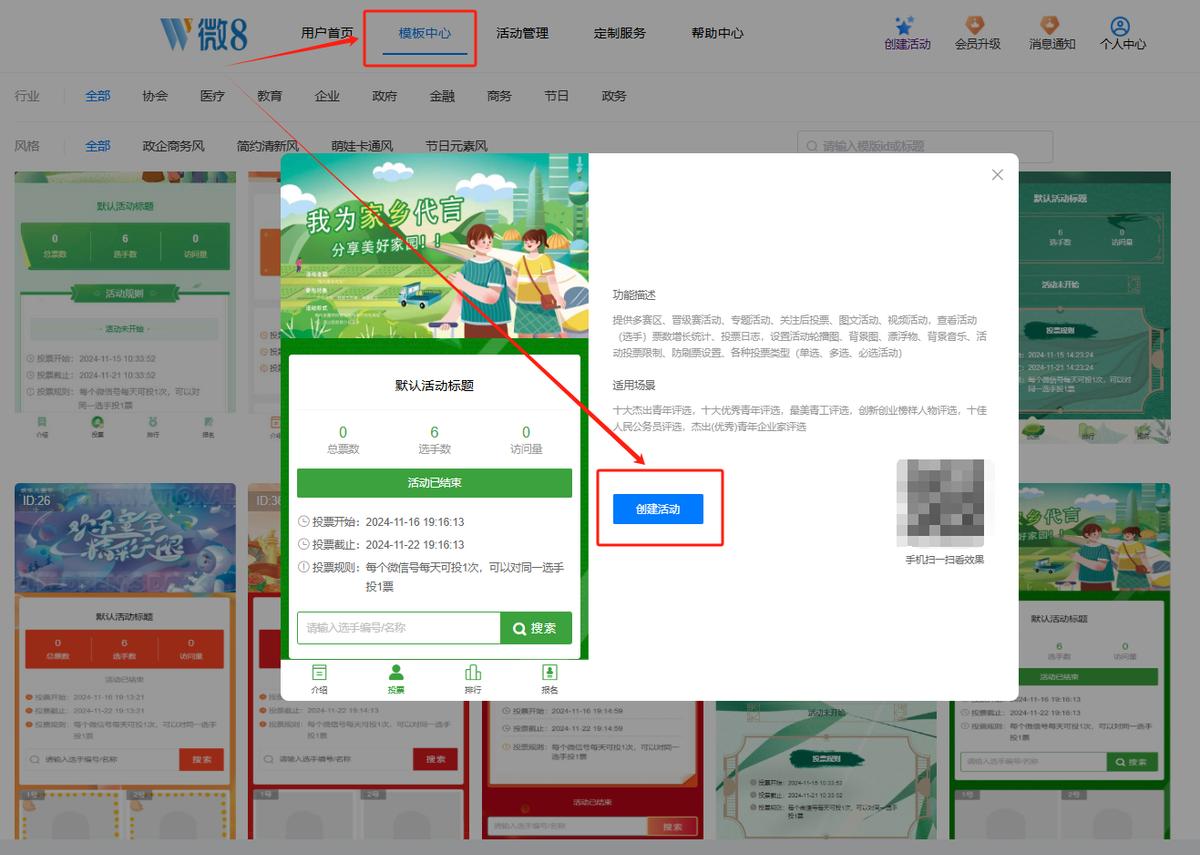Image resolution: width=1200 pixels, height=855 pixels.
Task: Close the template preview dialog with X
Action: (997, 175)
